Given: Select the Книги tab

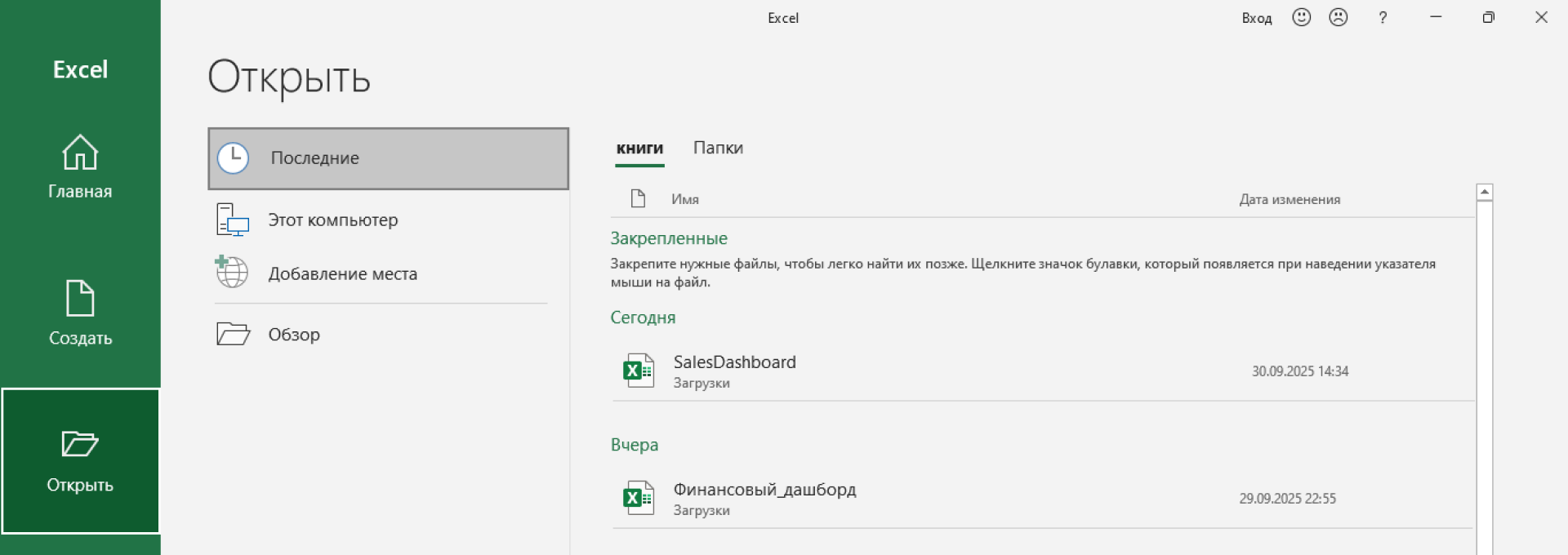Looking at the screenshot, I should [x=639, y=149].
